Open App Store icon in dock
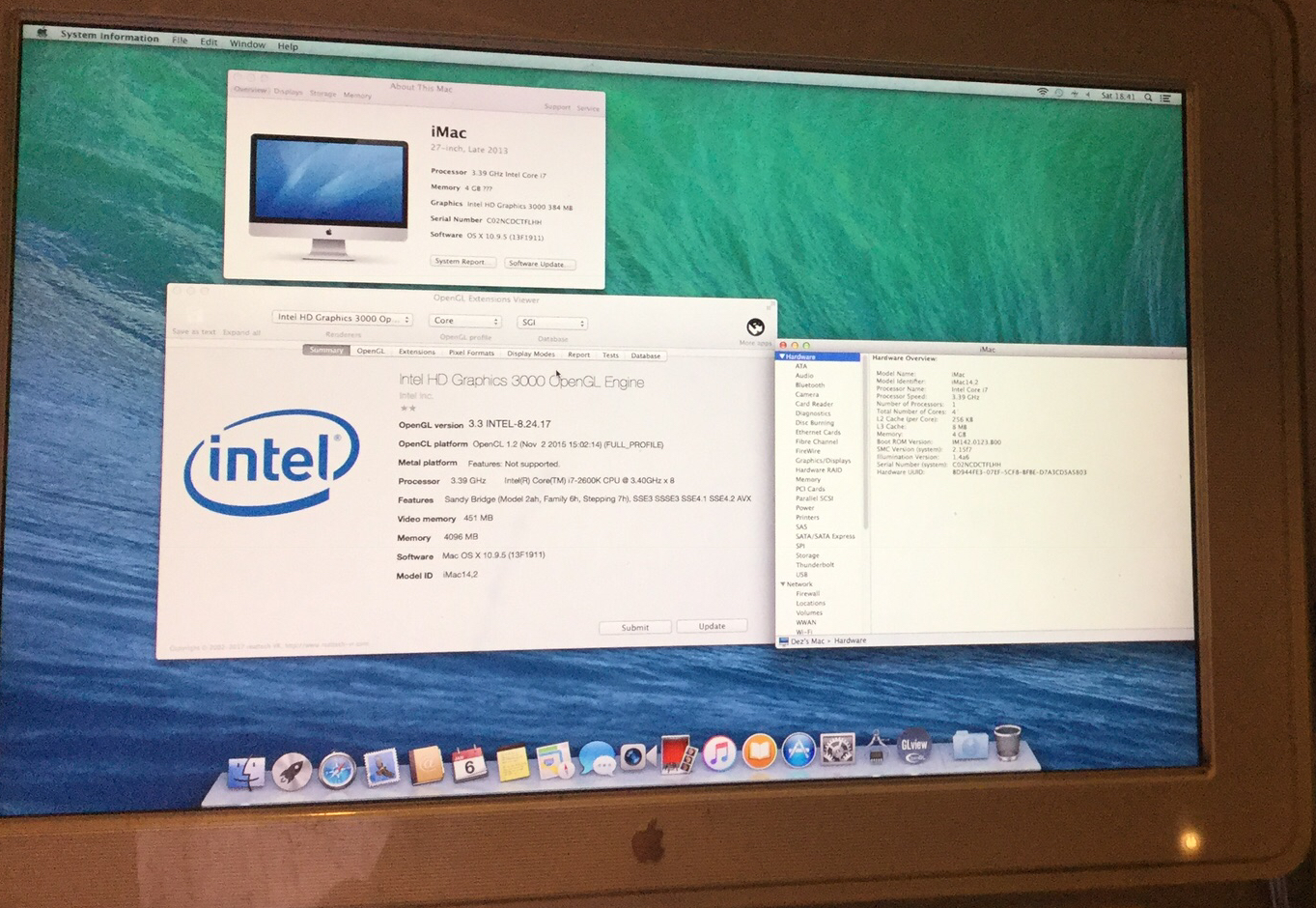 coord(798,750)
